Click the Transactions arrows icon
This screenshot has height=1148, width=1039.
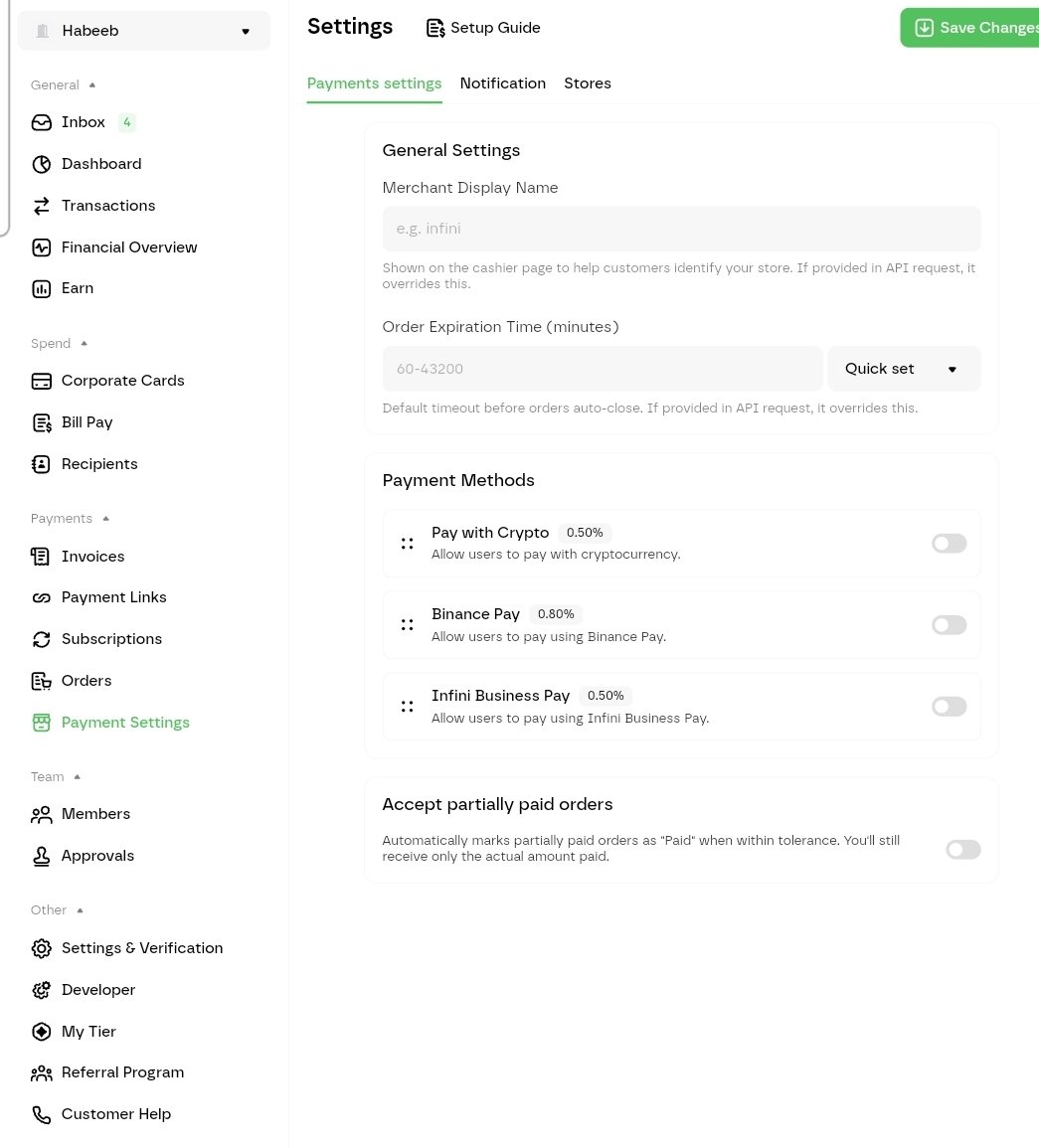(x=42, y=206)
